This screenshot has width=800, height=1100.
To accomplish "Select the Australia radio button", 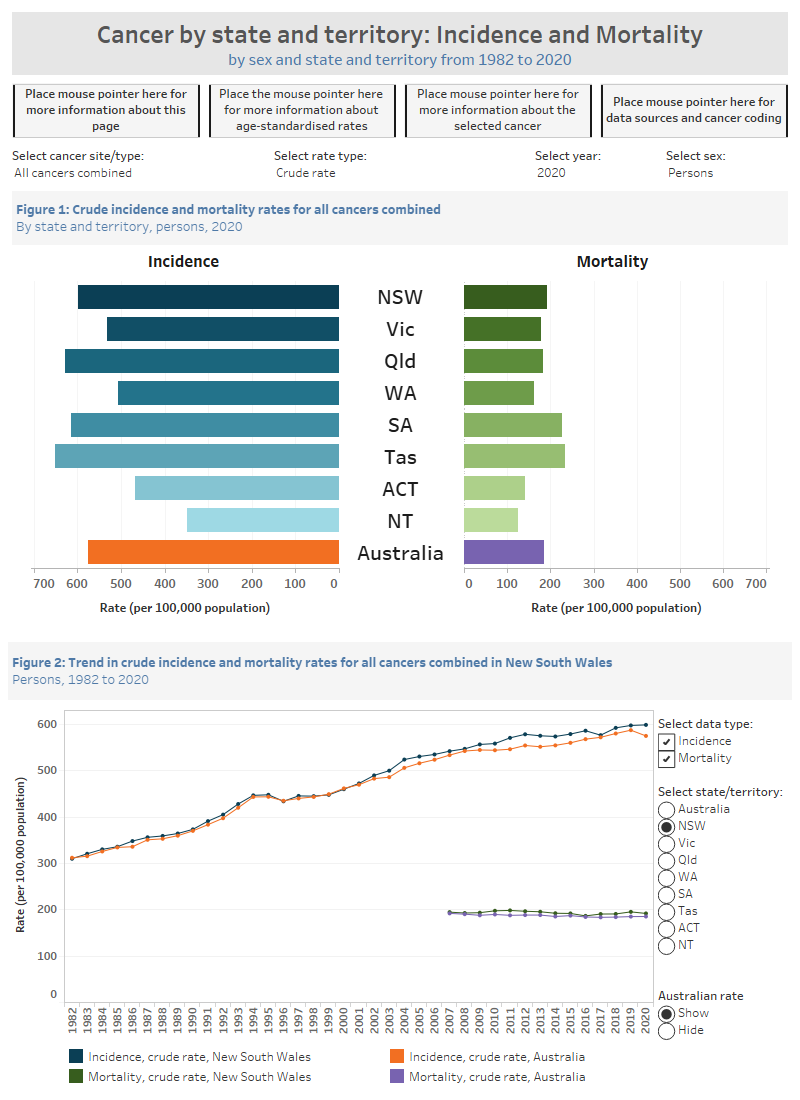I will click(x=666, y=809).
